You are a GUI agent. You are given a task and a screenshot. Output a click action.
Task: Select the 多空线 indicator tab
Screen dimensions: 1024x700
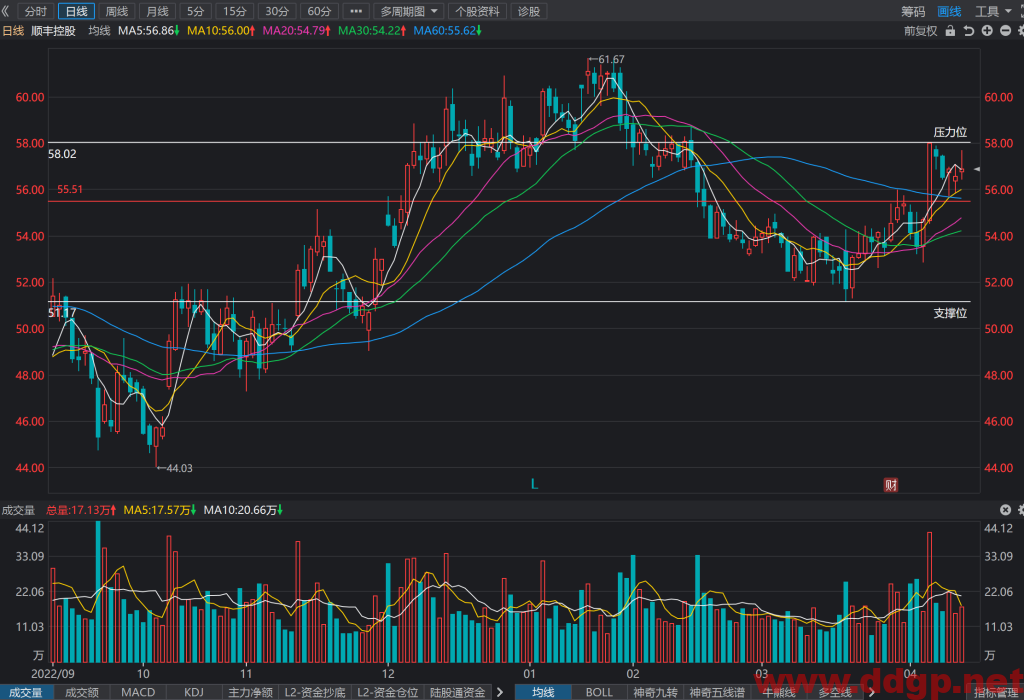[835, 692]
